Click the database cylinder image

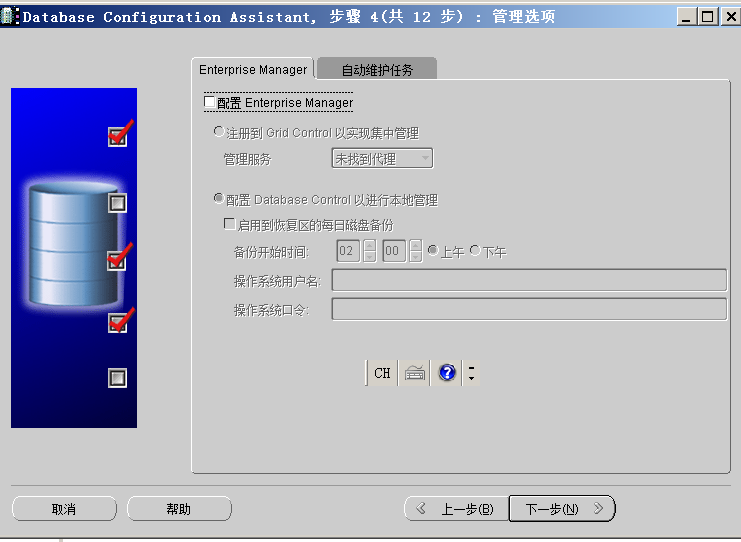pyautogui.click(x=73, y=244)
